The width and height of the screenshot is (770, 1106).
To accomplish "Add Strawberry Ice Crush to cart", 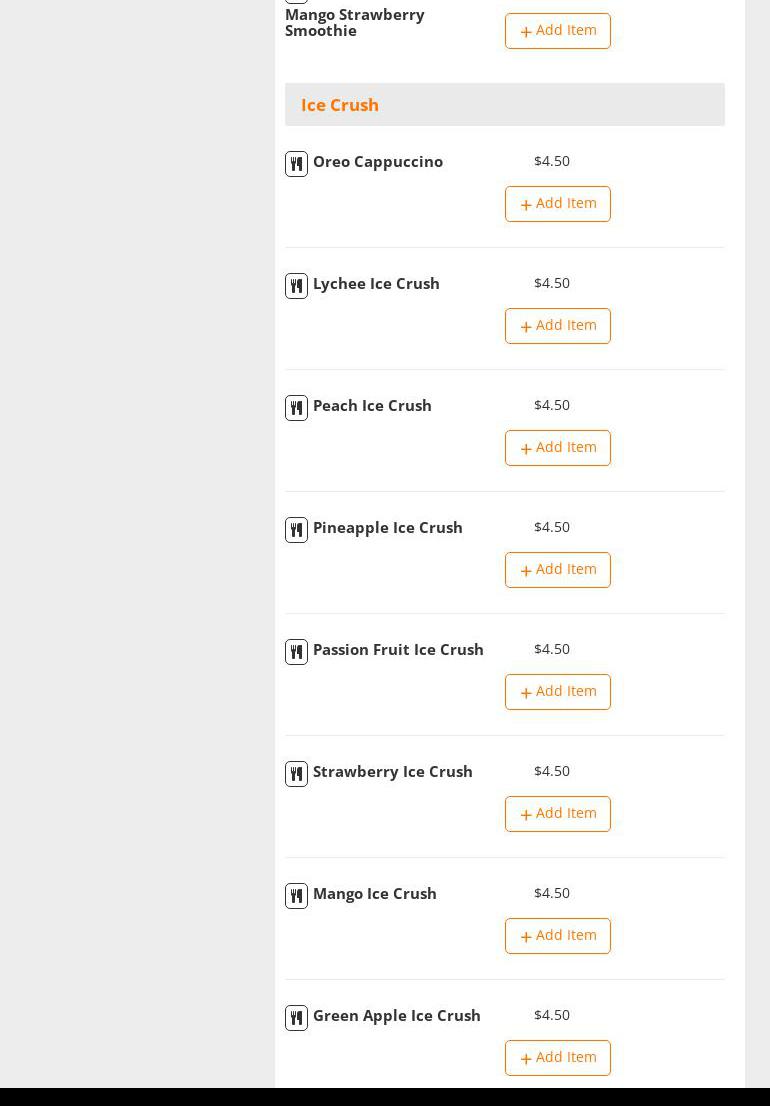I will (557, 814).
